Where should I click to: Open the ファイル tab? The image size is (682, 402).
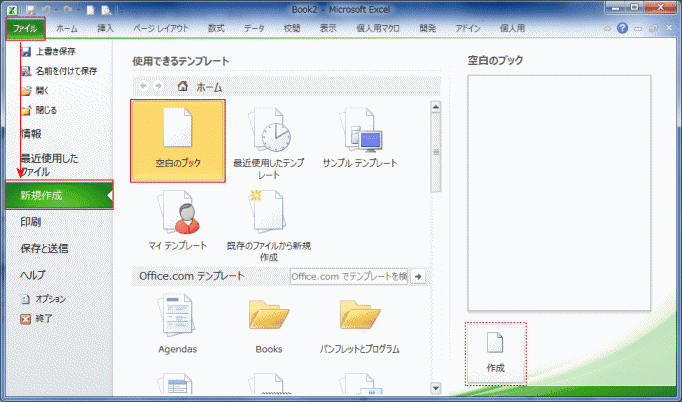[x=25, y=29]
